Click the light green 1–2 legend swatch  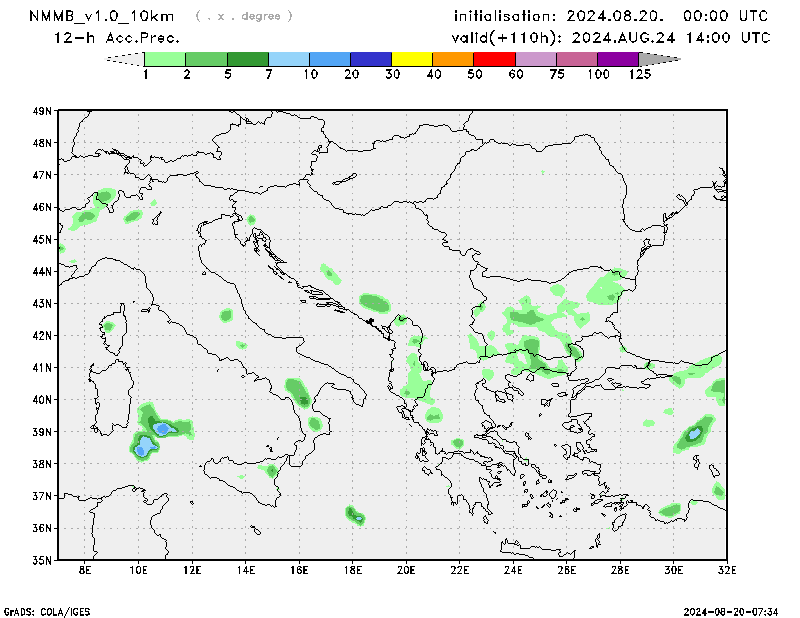click(x=165, y=59)
